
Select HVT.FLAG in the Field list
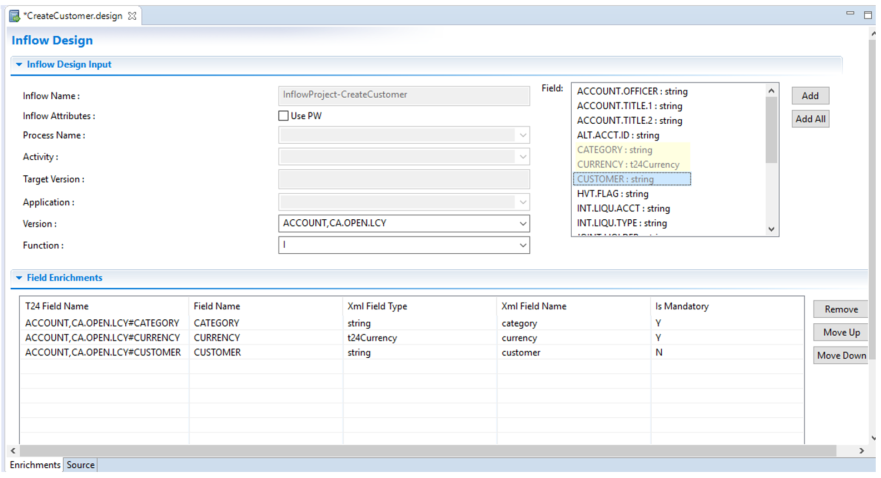tap(612, 194)
